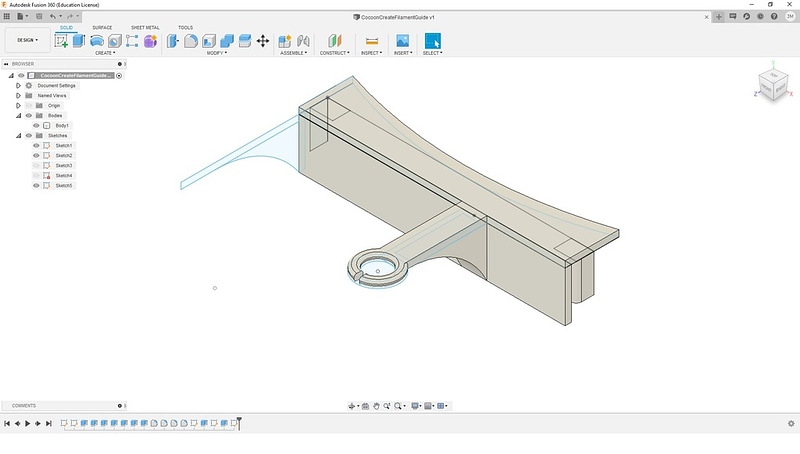
Task: Open the MODIFY dropdown menu
Action: (217, 53)
